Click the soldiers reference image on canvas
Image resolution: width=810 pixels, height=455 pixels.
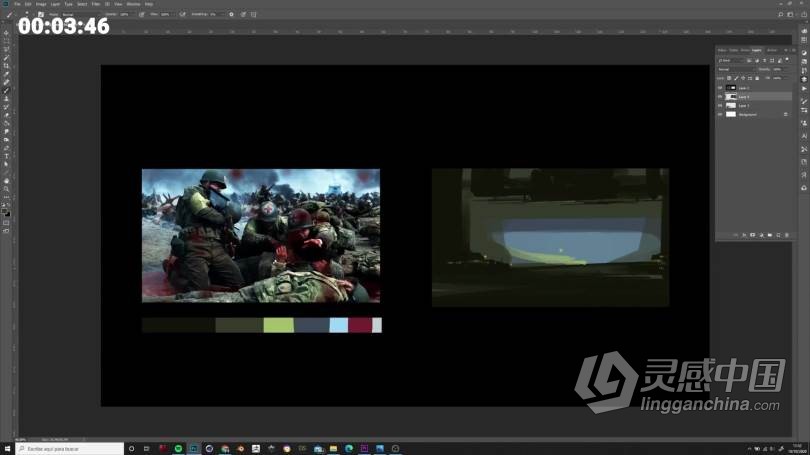(x=261, y=236)
